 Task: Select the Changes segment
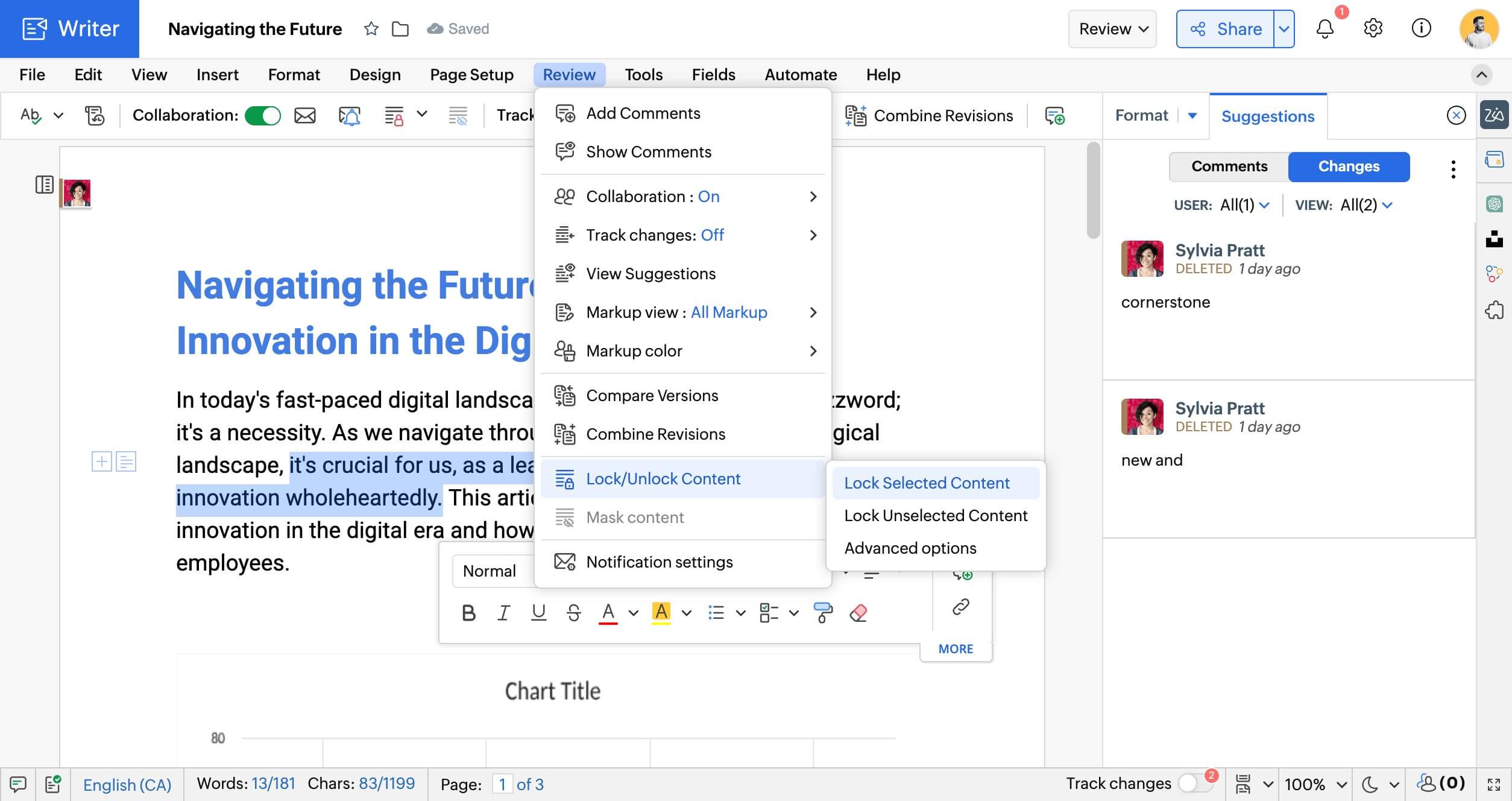[1349, 166]
